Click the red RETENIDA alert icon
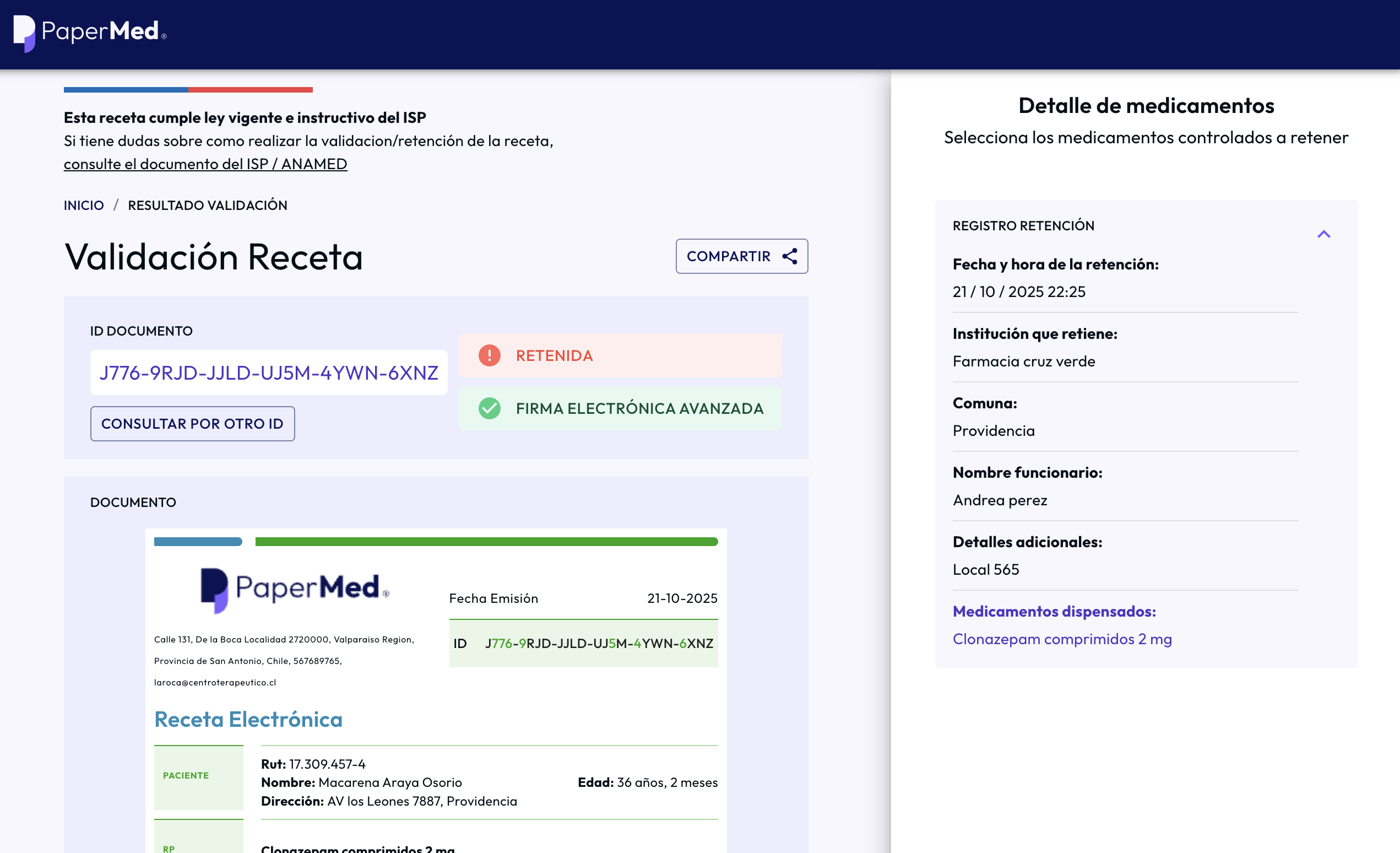This screenshot has height=853, width=1400. pyautogui.click(x=489, y=356)
